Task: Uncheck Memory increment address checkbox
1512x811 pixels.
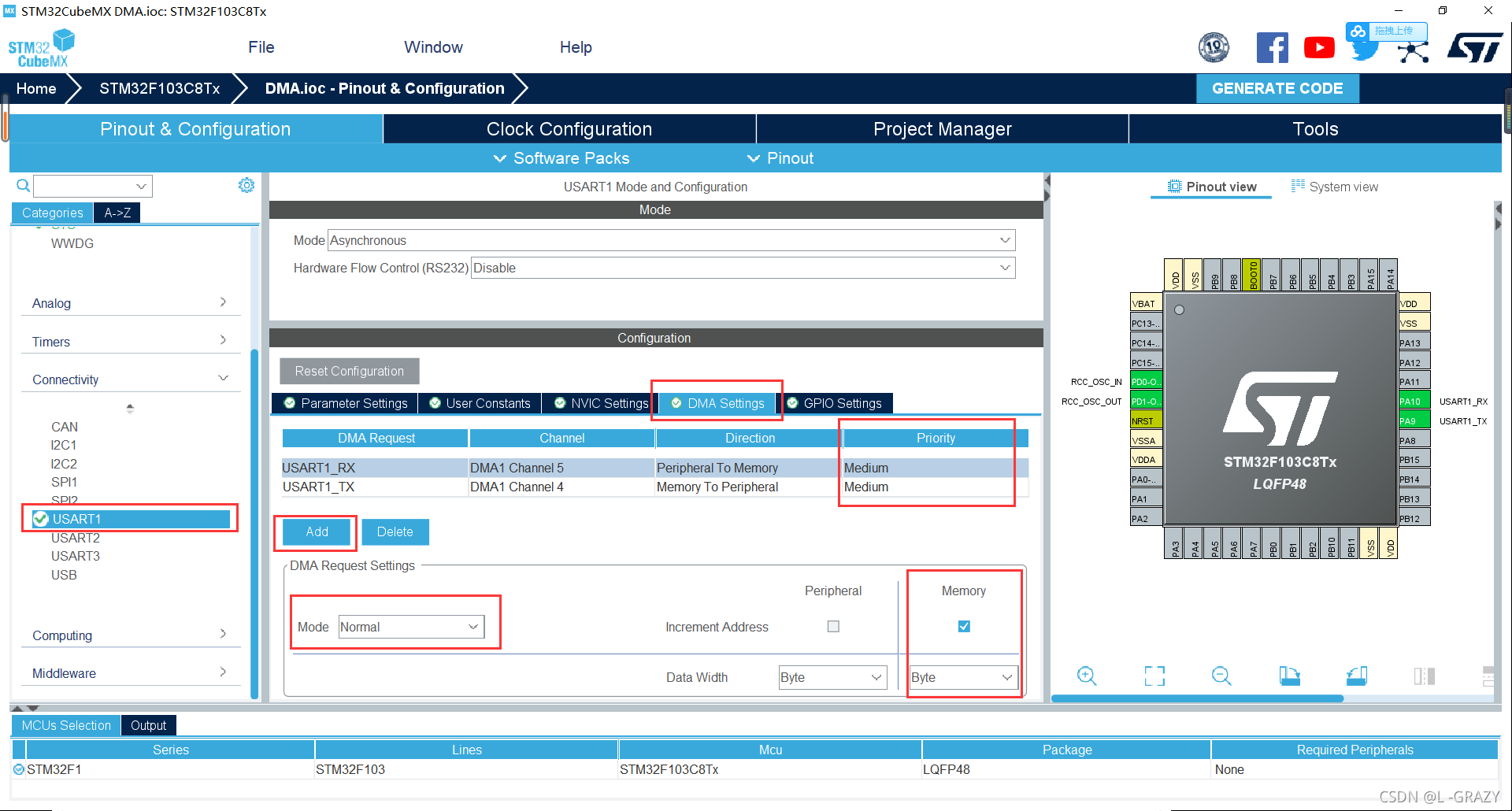Action: [x=964, y=627]
